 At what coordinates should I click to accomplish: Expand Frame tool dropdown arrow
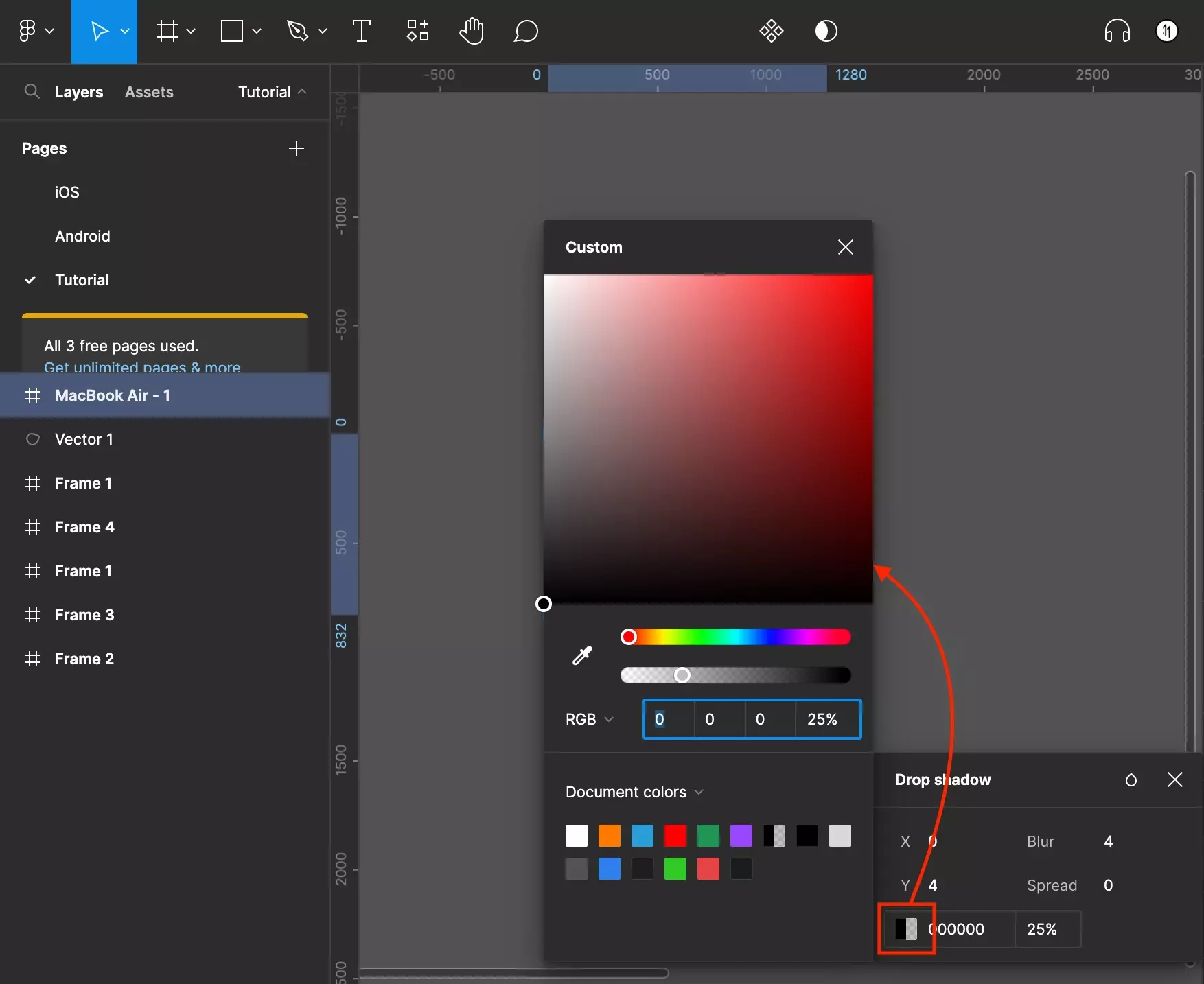pyautogui.click(x=191, y=31)
